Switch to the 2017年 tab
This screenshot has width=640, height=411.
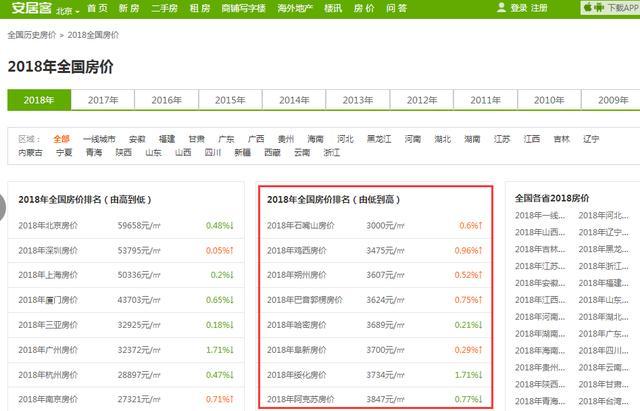103,100
